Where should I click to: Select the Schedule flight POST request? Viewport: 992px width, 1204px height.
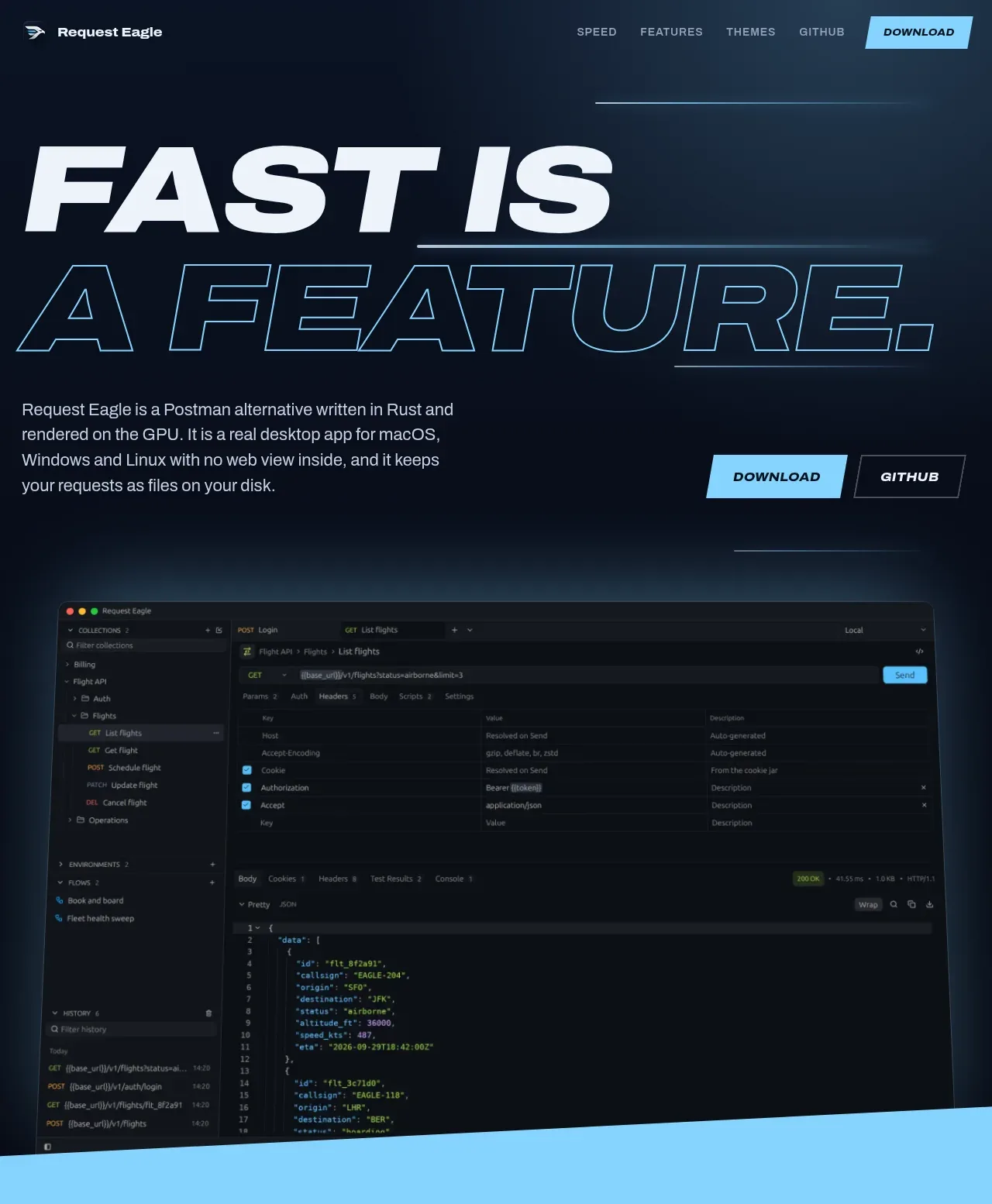pyautogui.click(x=124, y=768)
